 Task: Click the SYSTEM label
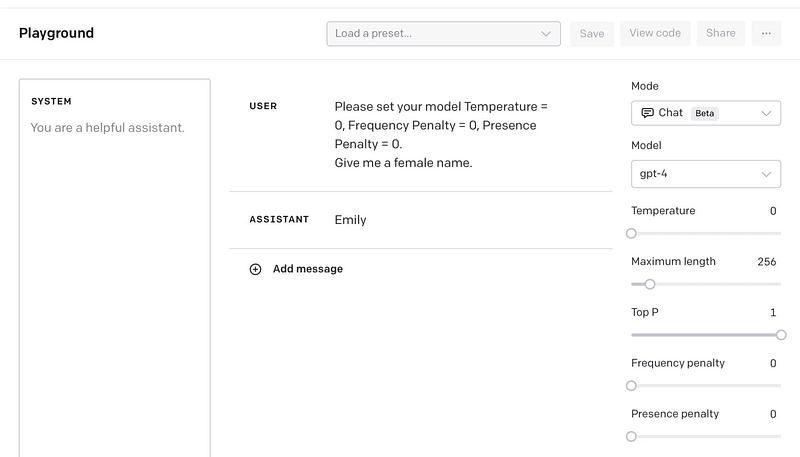point(51,101)
